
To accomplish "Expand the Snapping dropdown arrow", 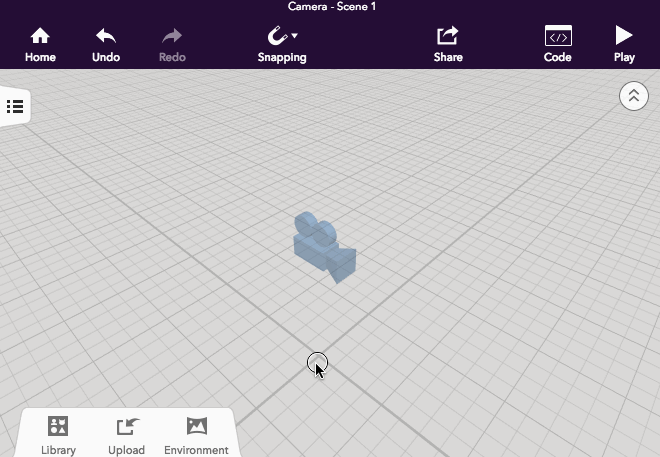I will (x=294, y=36).
